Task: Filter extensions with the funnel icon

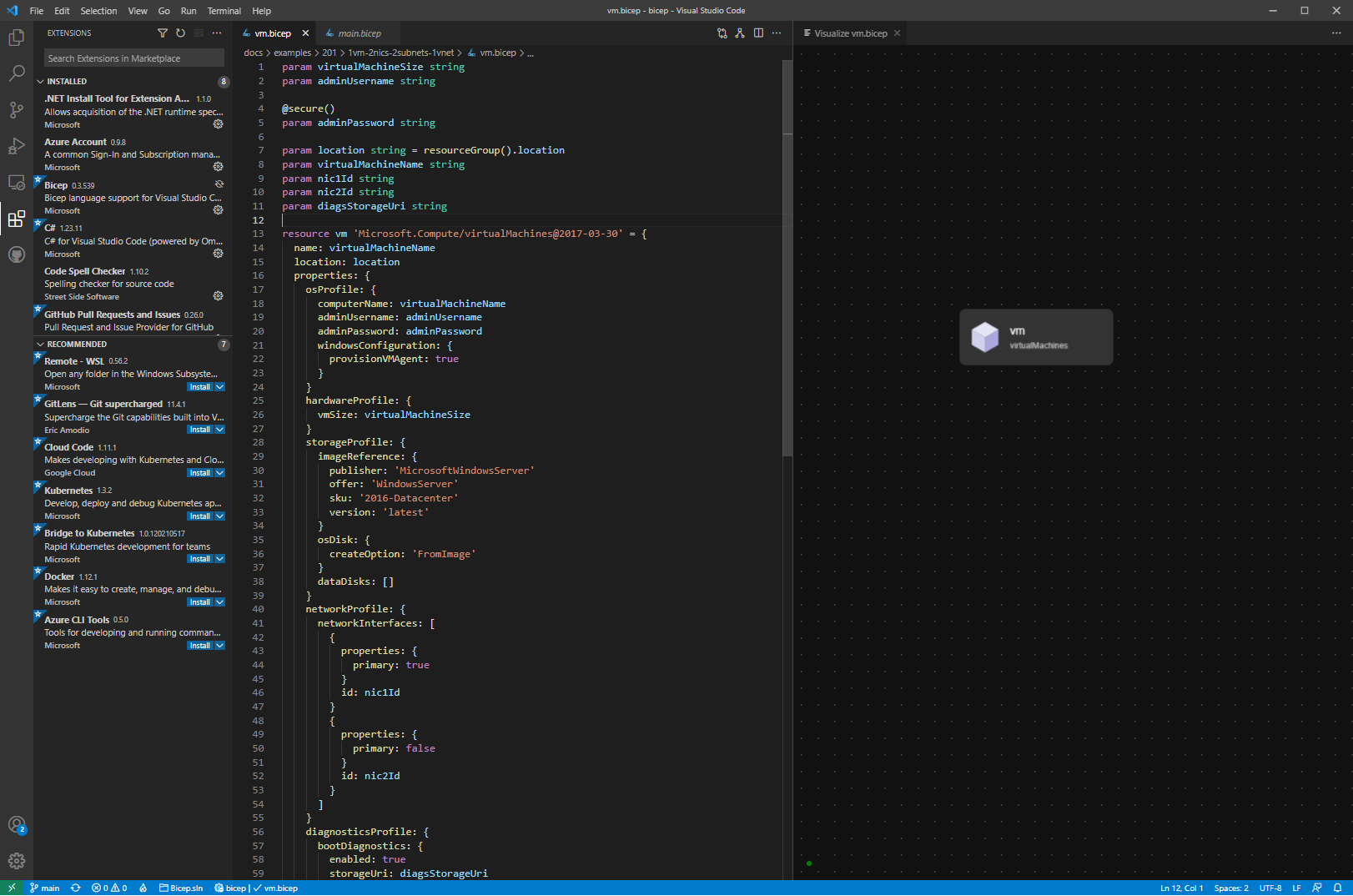Action: point(163,33)
